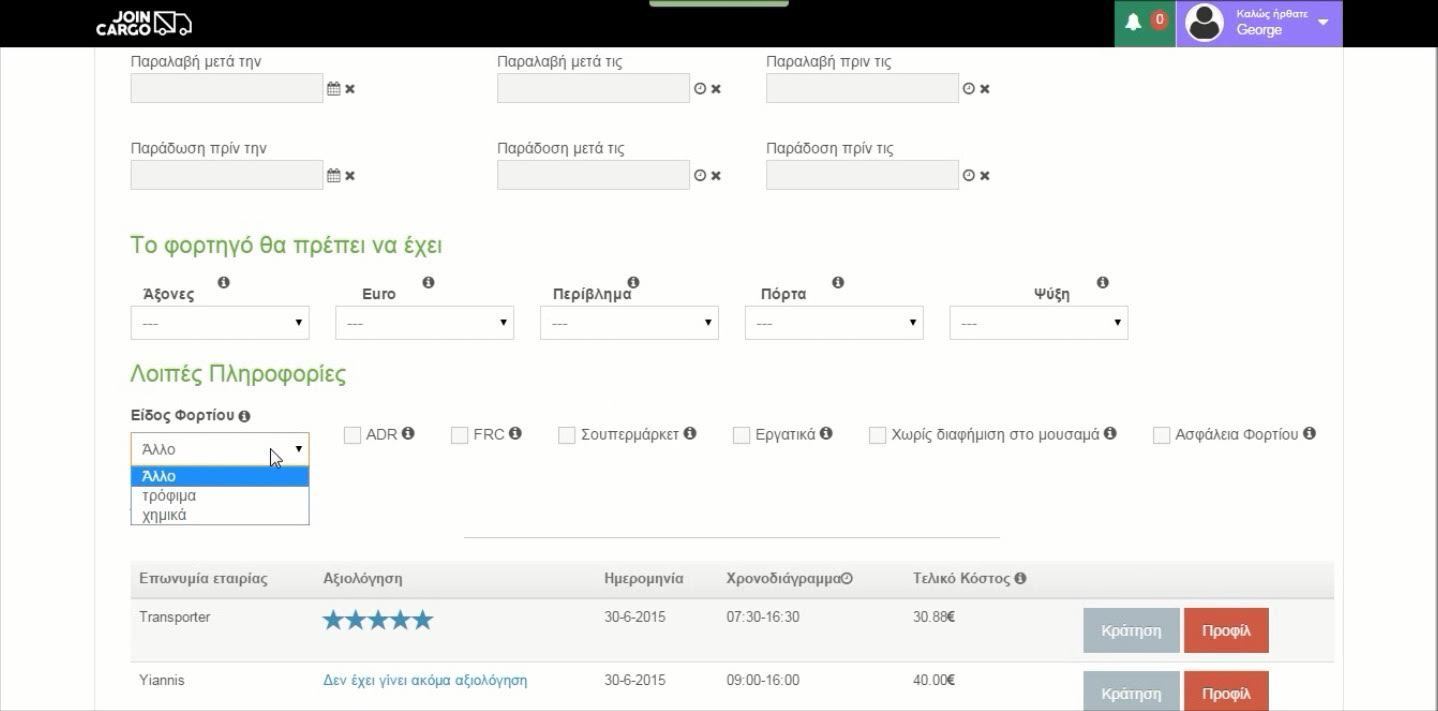
Task: Click info icon beside Ψύξη label
Action: point(1102,283)
